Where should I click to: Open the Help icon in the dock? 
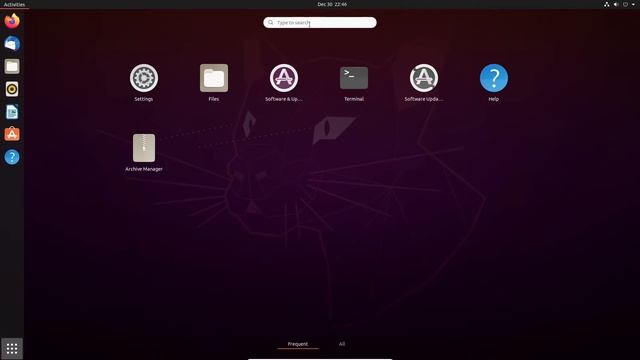click(x=12, y=157)
